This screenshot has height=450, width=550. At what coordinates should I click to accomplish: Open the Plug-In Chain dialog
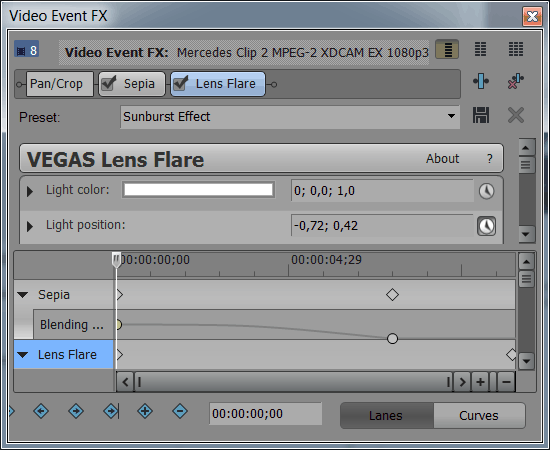pyautogui.click(x=481, y=81)
